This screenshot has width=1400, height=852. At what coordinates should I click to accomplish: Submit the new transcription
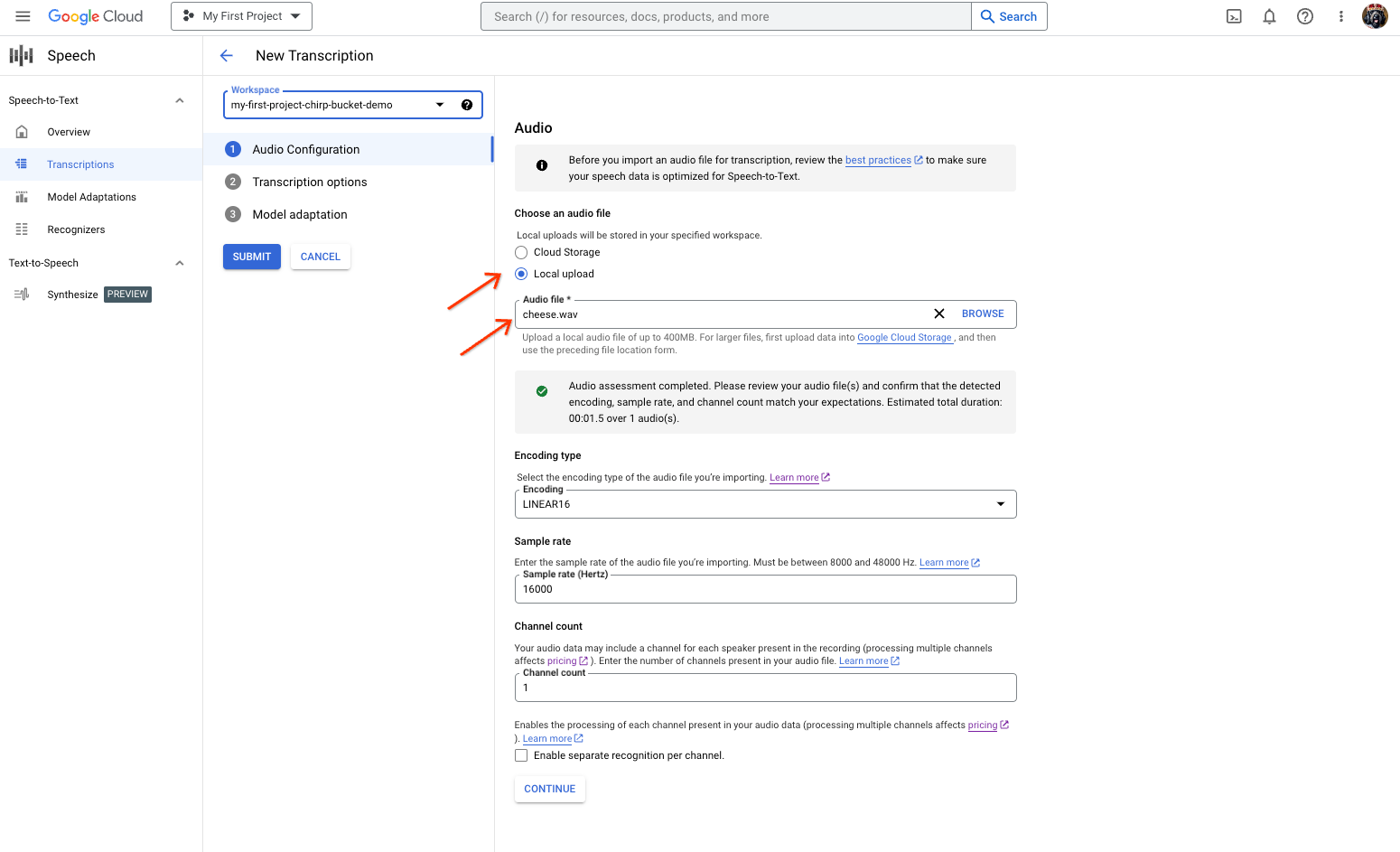tap(251, 256)
